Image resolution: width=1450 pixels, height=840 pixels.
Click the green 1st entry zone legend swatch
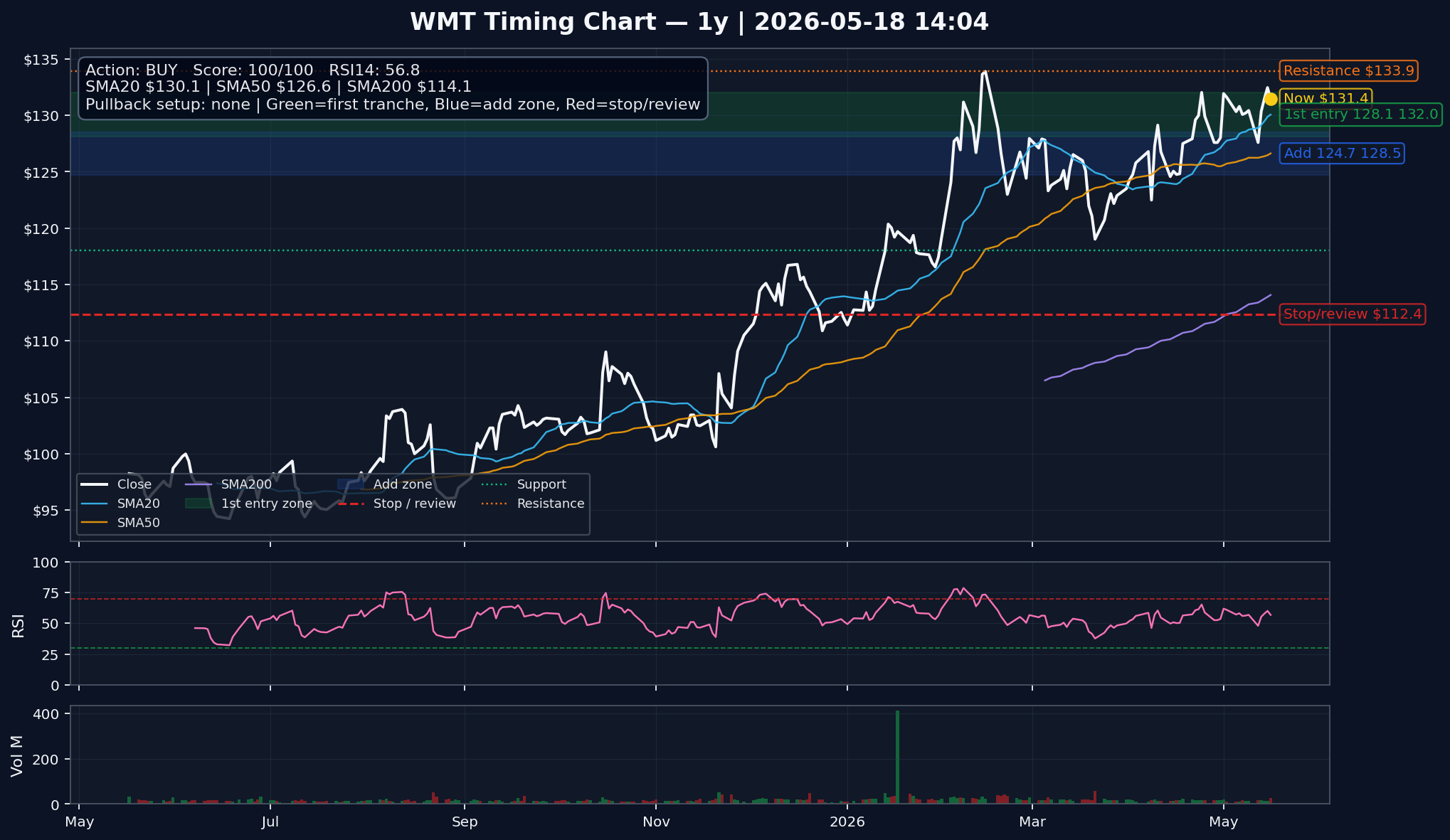click(199, 504)
